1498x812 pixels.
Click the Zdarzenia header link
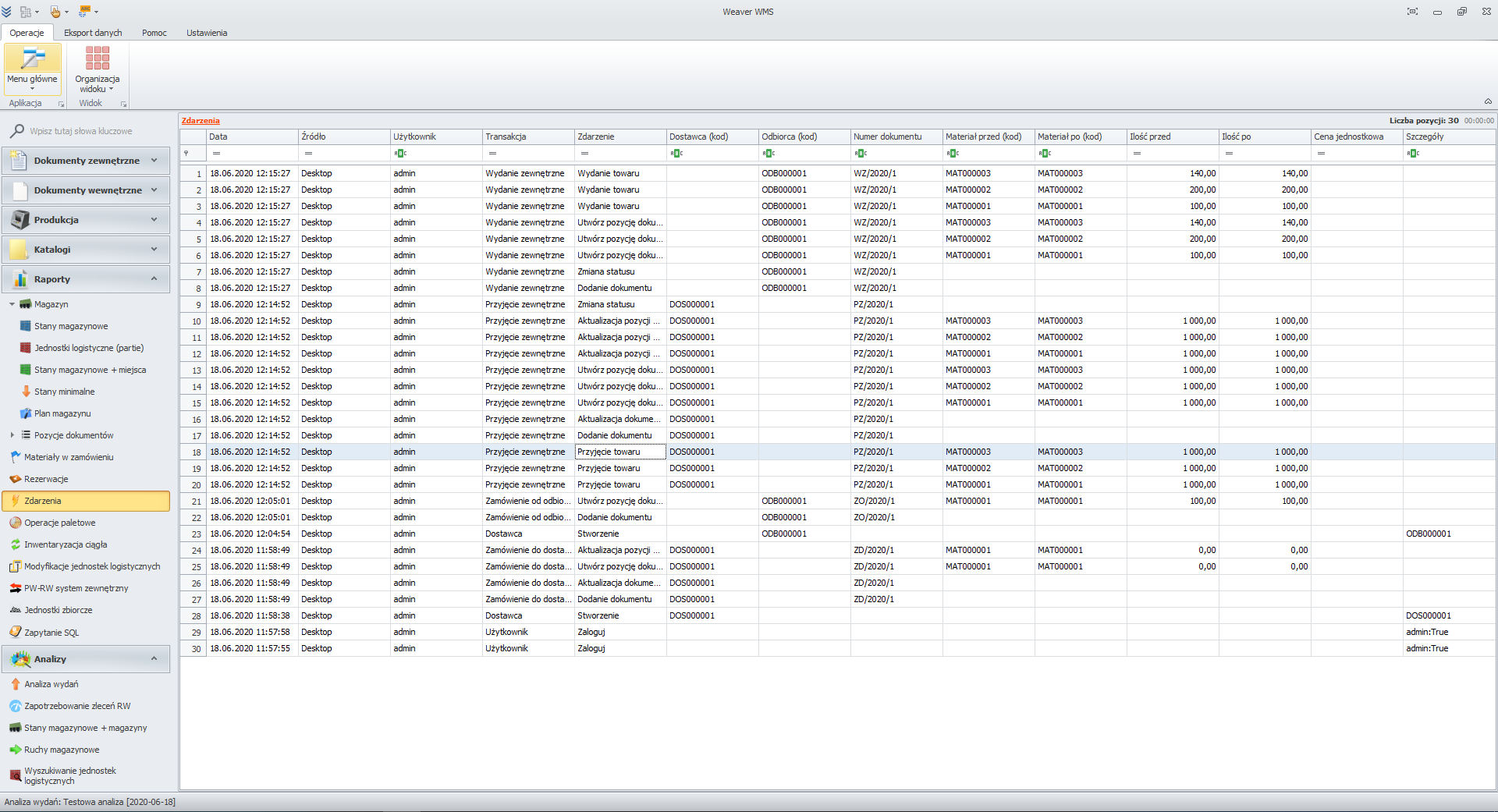point(201,120)
